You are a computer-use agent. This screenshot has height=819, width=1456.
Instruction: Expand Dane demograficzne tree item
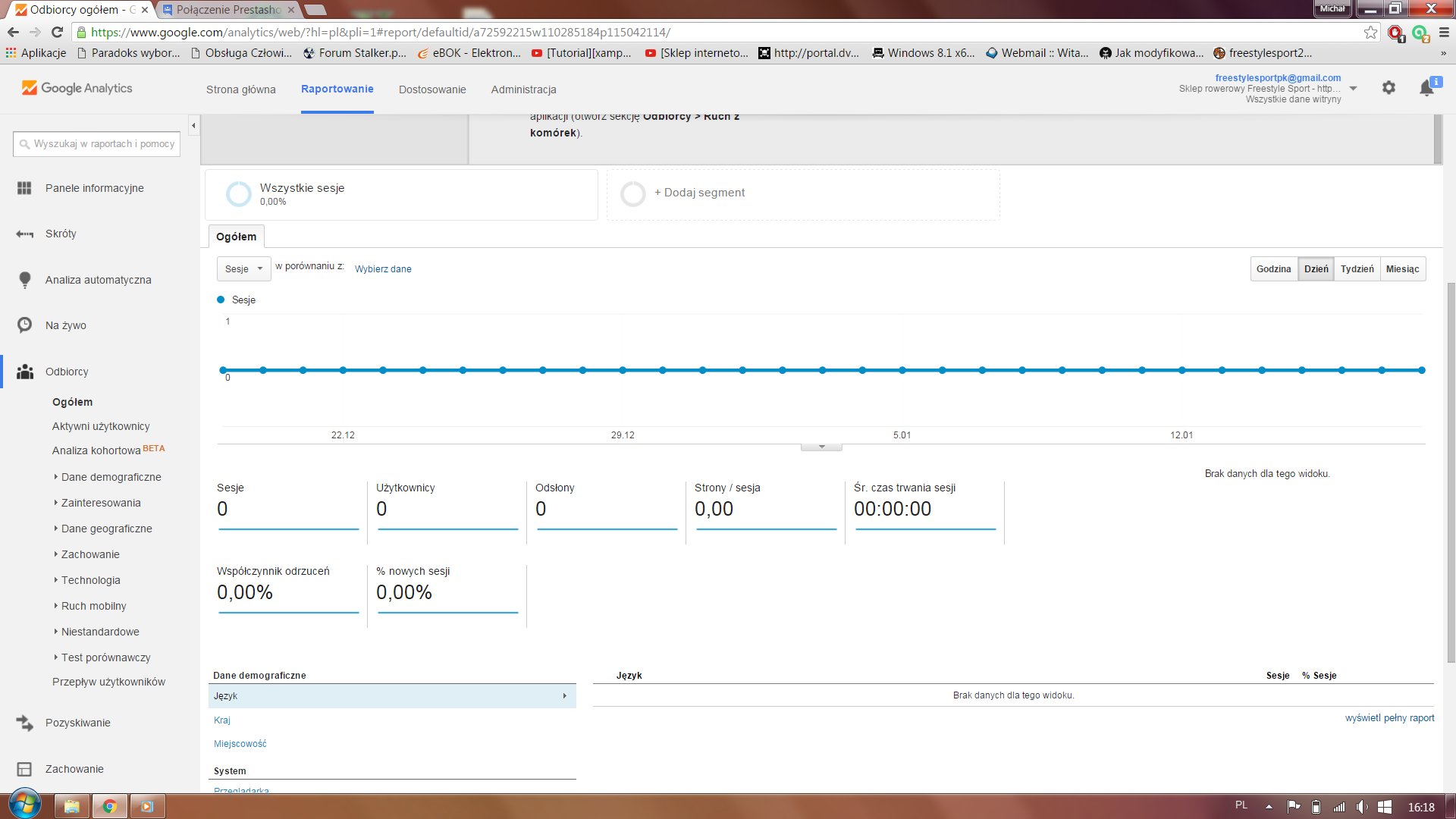[x=110, y=477]
